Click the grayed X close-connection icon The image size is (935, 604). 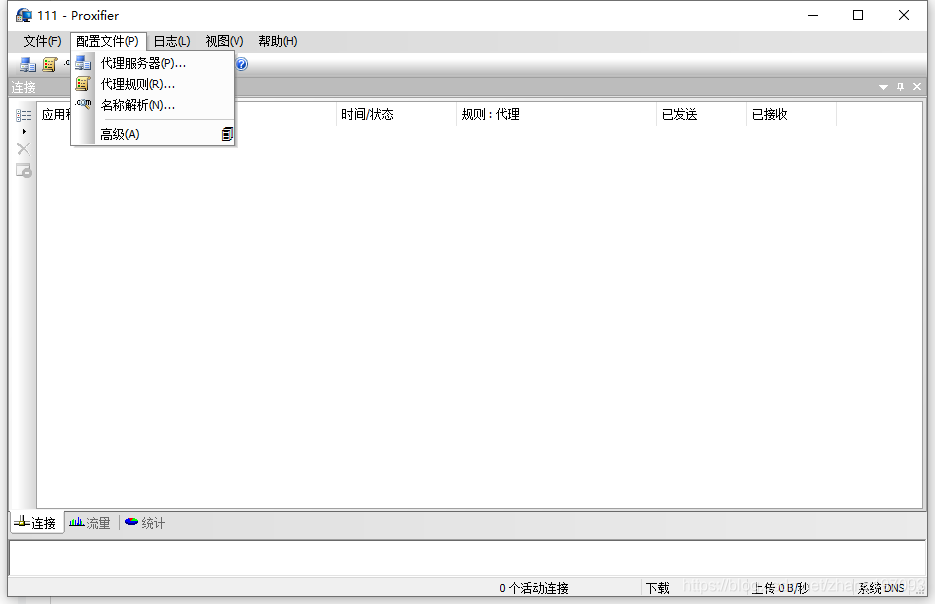(x=23, y=149)
